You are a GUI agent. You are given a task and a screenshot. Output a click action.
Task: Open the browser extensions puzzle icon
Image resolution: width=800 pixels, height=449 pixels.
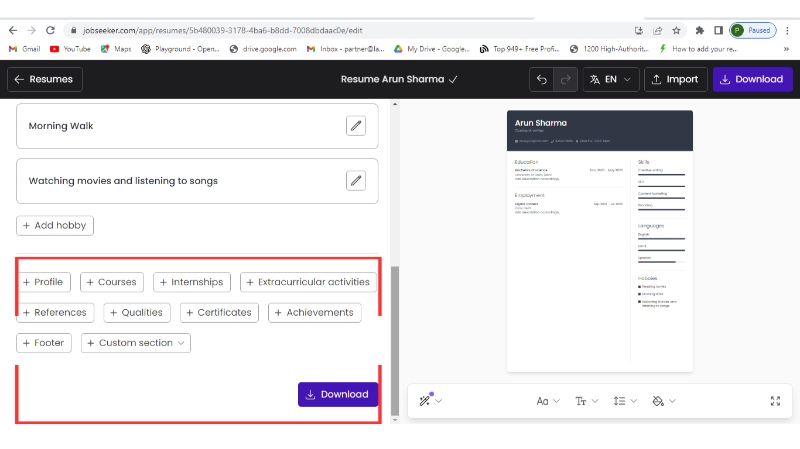[x=698, y=30]
